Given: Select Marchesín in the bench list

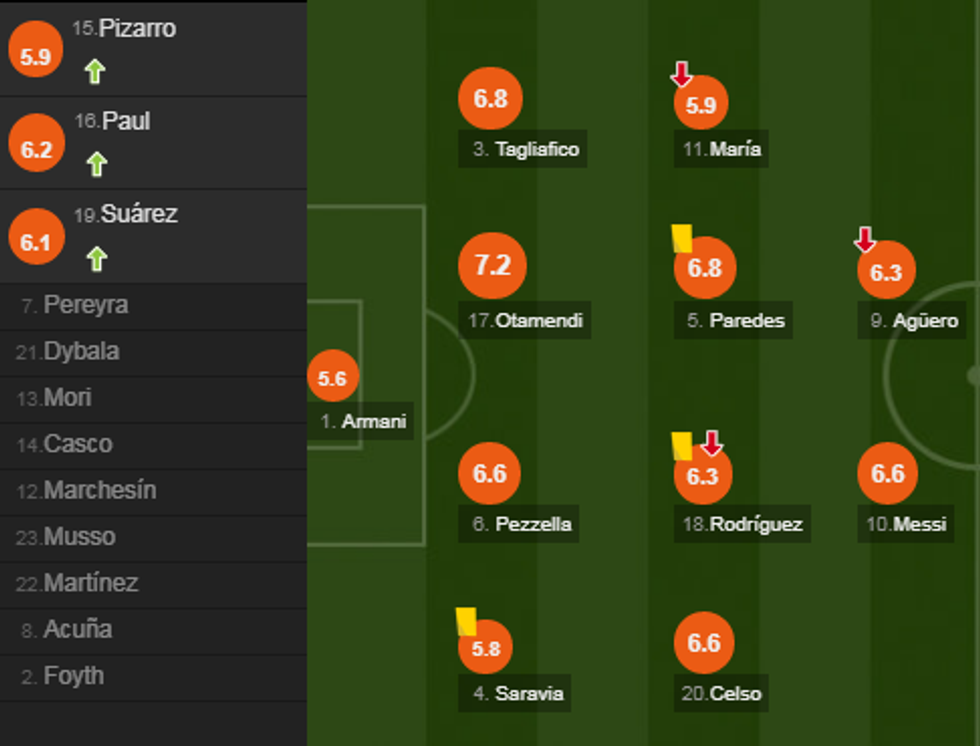Looking at the screenshot, I should pyautogui.click(x=100, y=491).
